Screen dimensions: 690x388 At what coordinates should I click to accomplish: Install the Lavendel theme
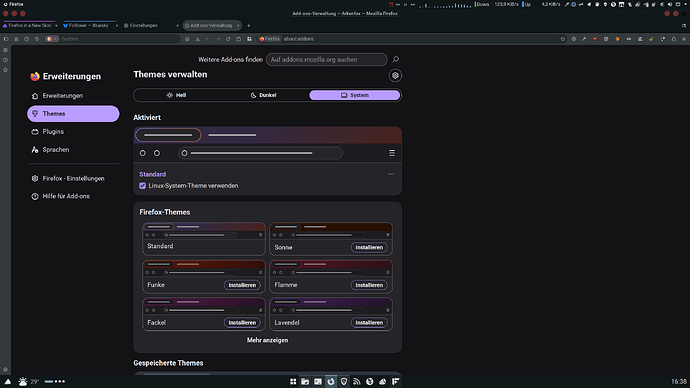[x=369, y=322]
